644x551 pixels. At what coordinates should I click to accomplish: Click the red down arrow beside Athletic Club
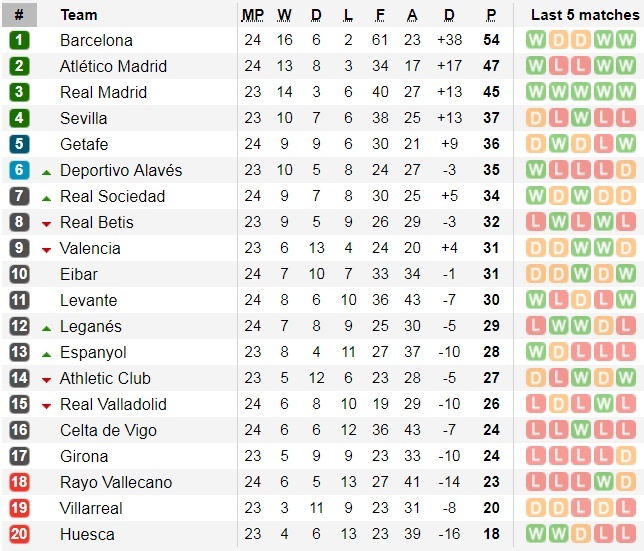[46, 379]
